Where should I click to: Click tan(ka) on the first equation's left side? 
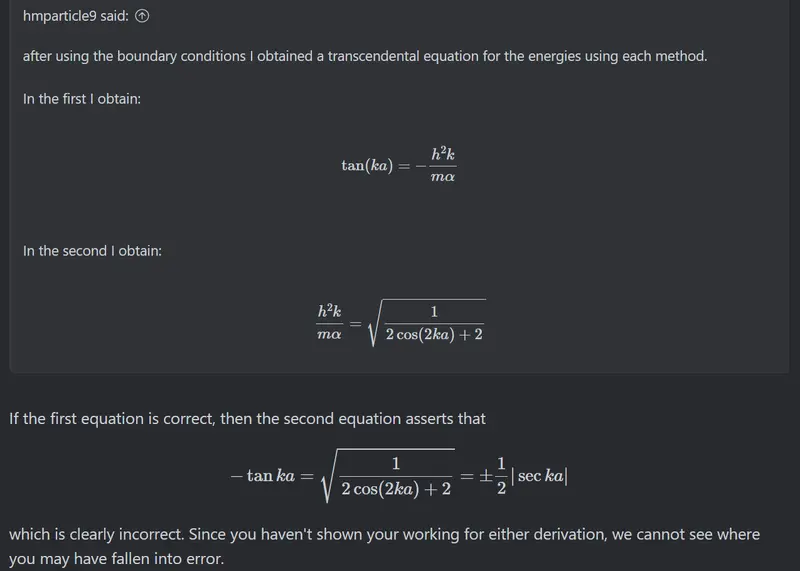click(367, 166)
